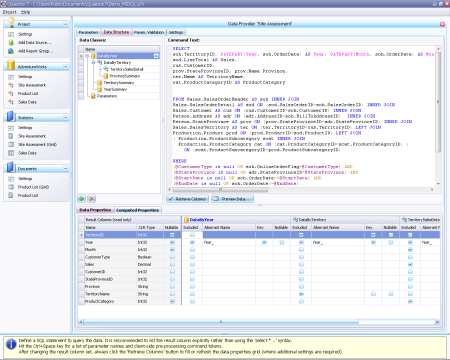Image resolution: width=450 pixels, height=360 pixels.
Task: Select the Parameters node in the data classes tree
Action: [107, 96]
